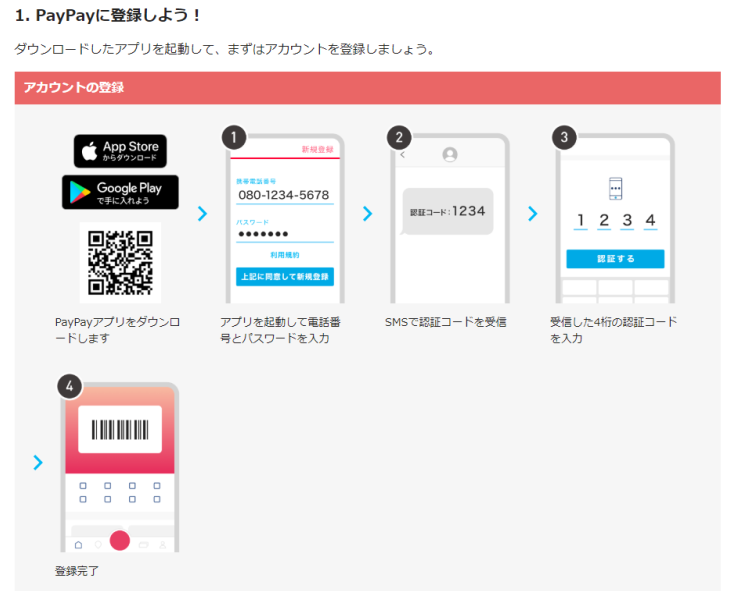This screenshot has height=591, width=732.
Task: Click the PayPay QR code image
Action: click(x=120, y=263)
